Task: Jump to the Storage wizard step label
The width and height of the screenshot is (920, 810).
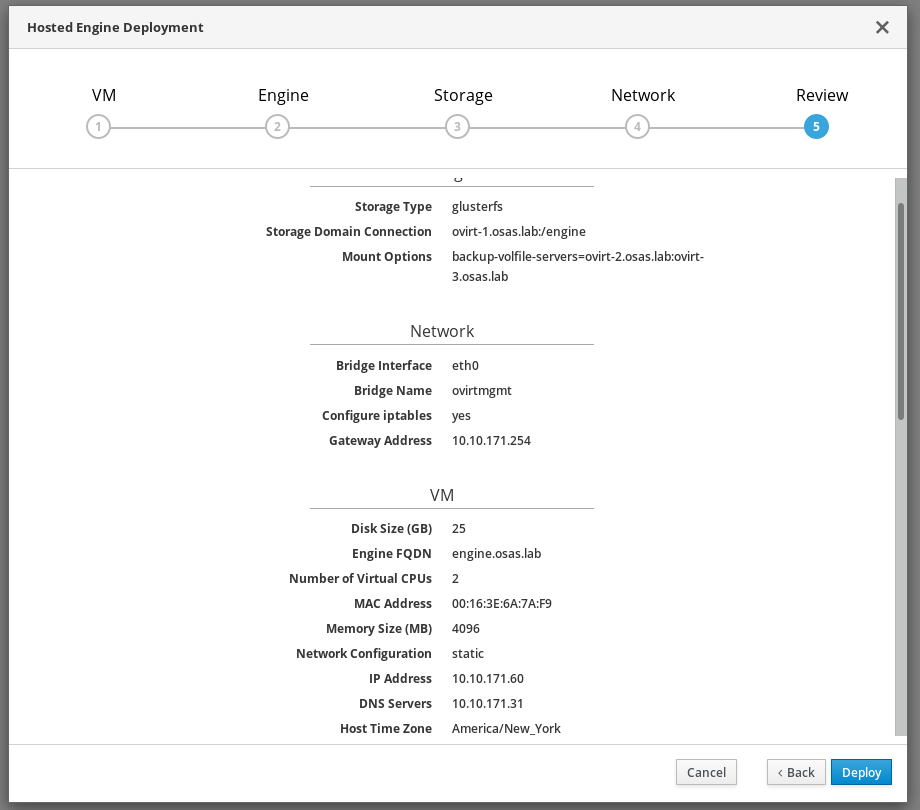Action: [463, 96]
